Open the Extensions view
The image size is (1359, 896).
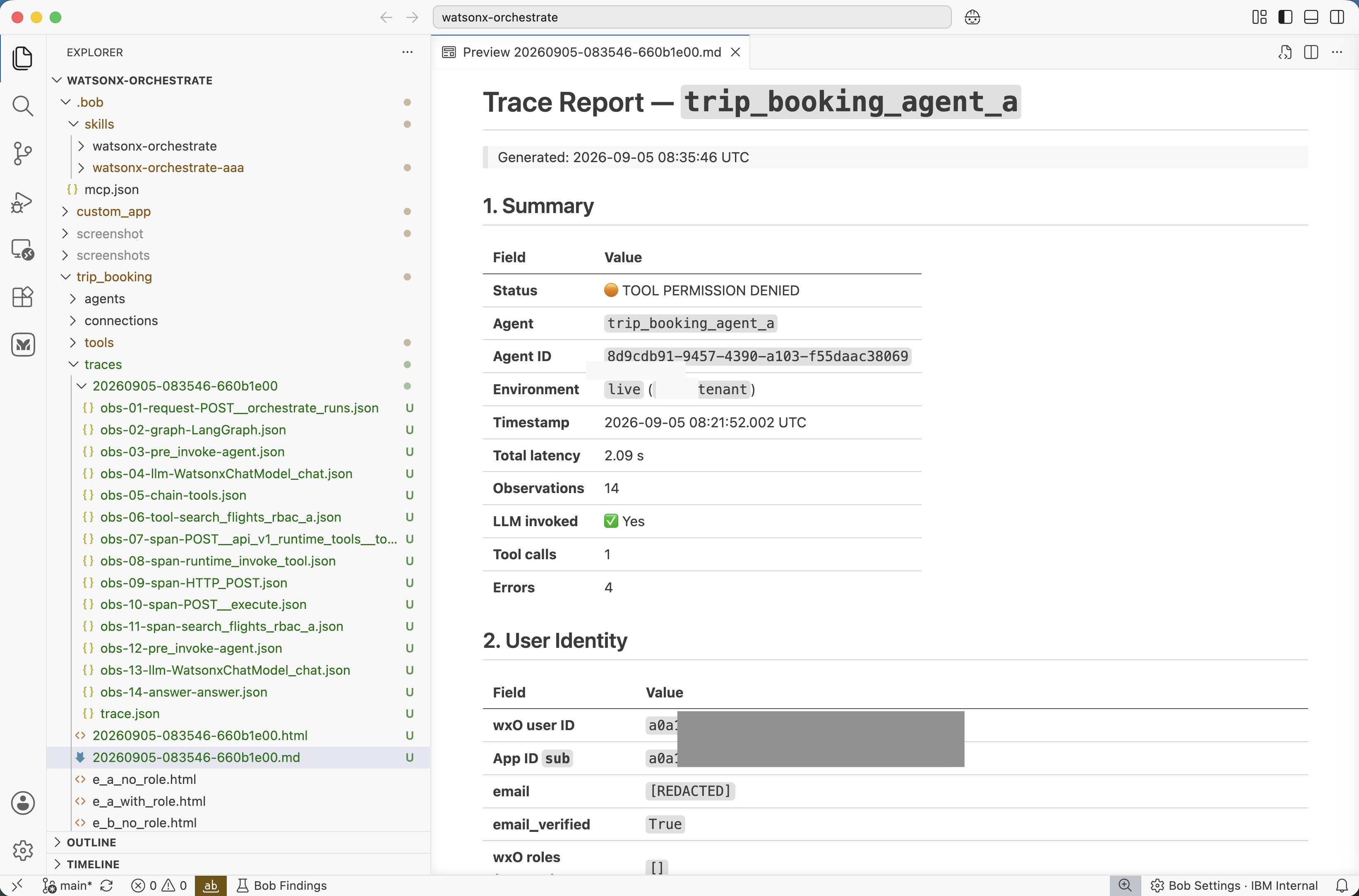22,297
